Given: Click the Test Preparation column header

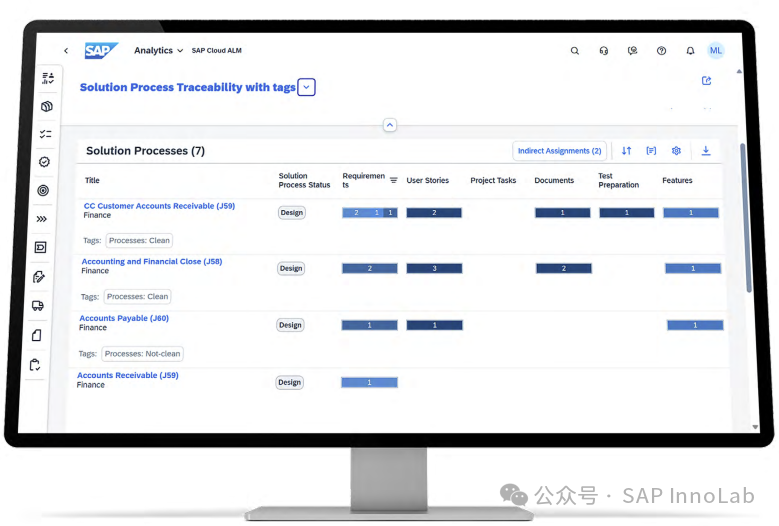Looking at the screenshot, I should 619,180.
